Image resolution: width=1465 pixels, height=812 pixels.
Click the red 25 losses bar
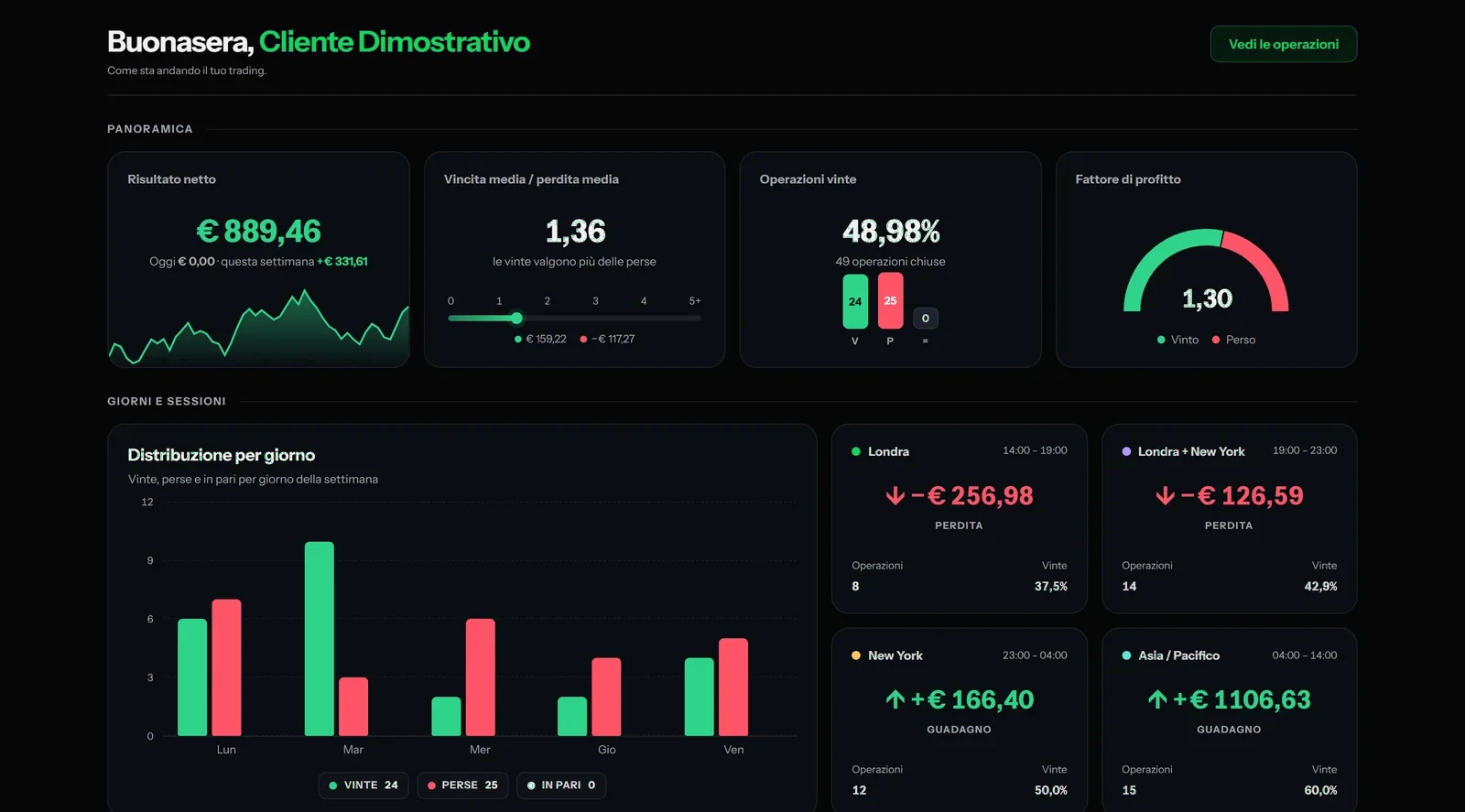890,300
